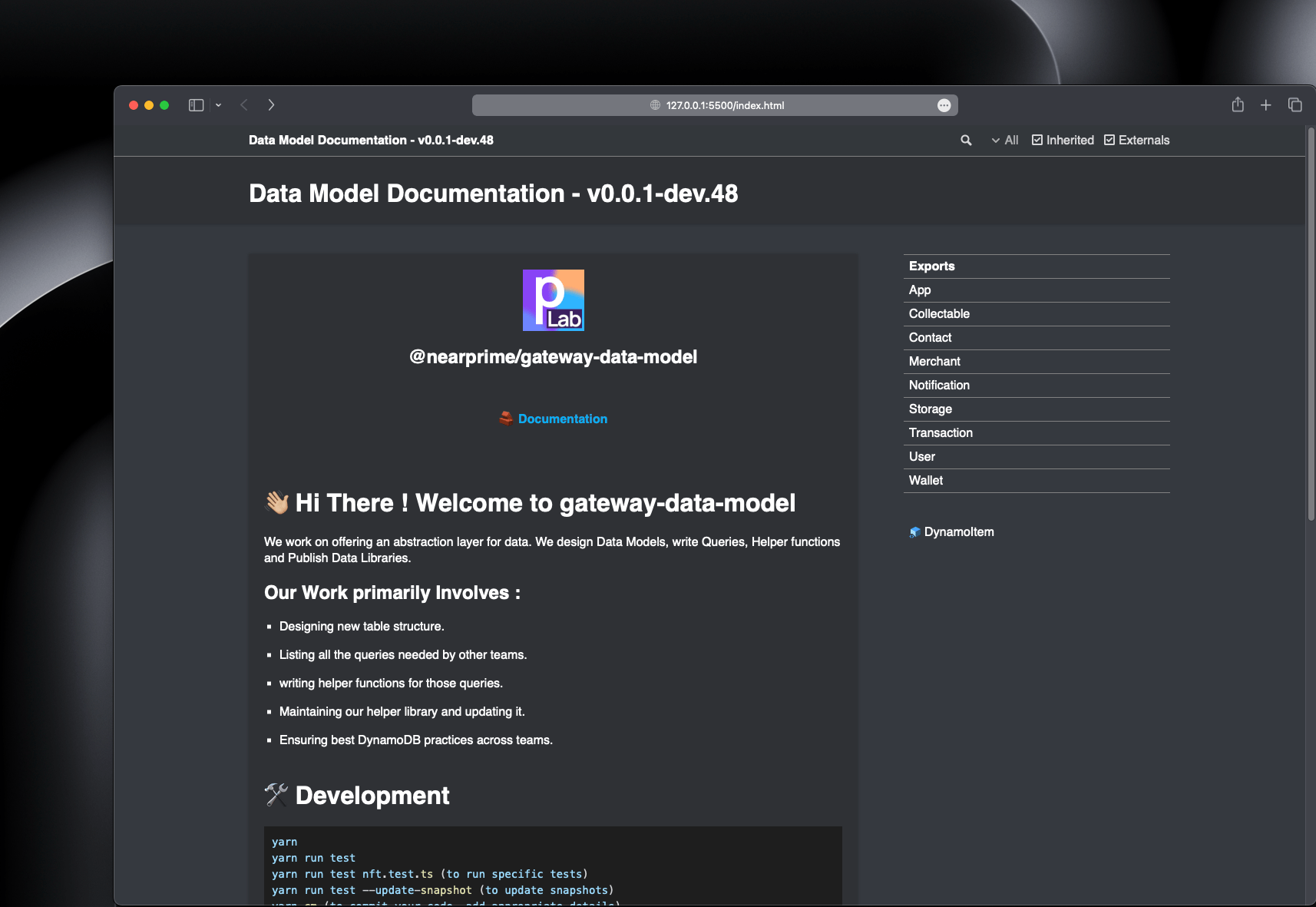
Task: Go back with the browser back arrow
Action: click(244, 105)
